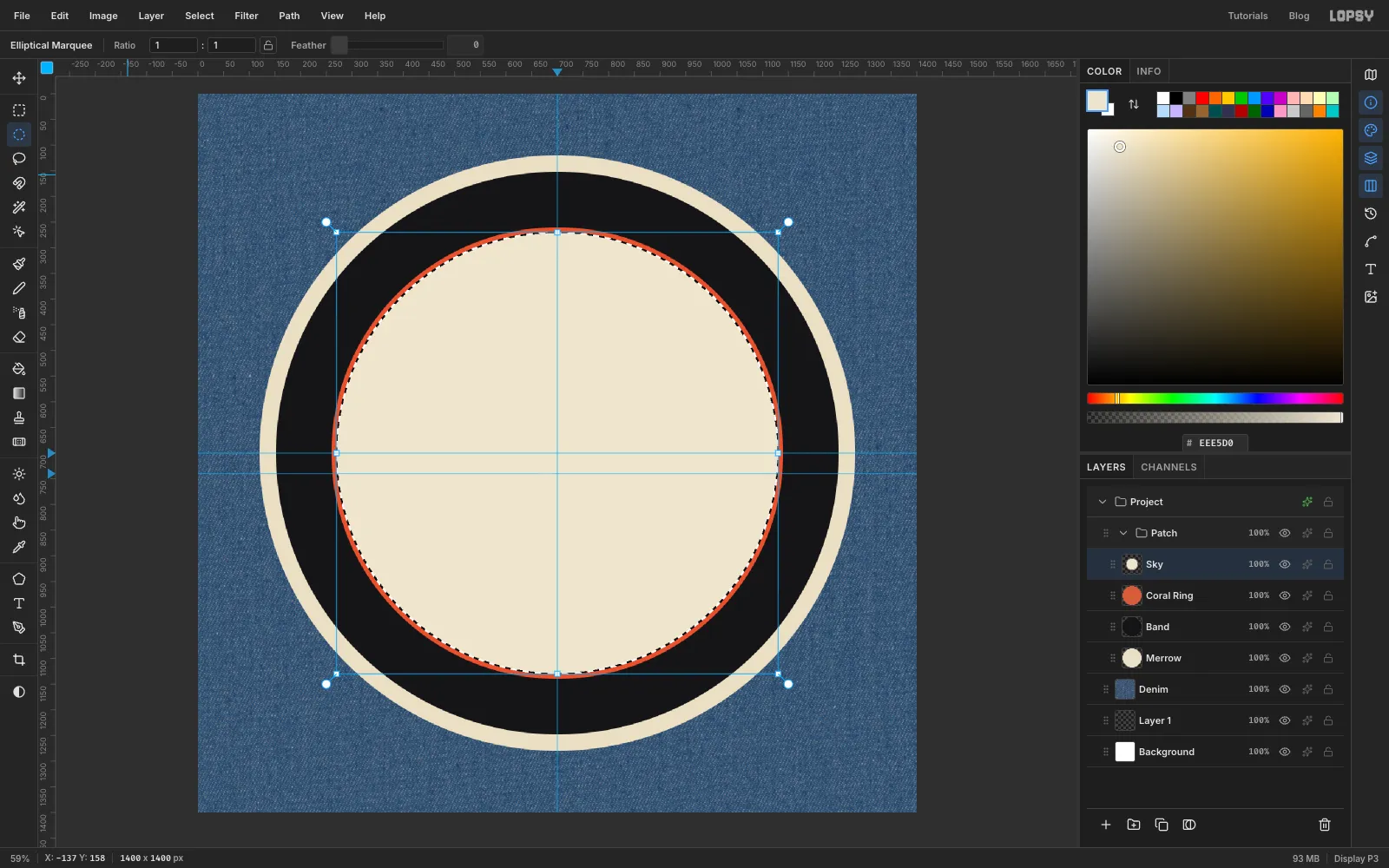Open the Tutorials link
The height and width of the screenshot is (868, 1389).
[x=1247, y=16]
